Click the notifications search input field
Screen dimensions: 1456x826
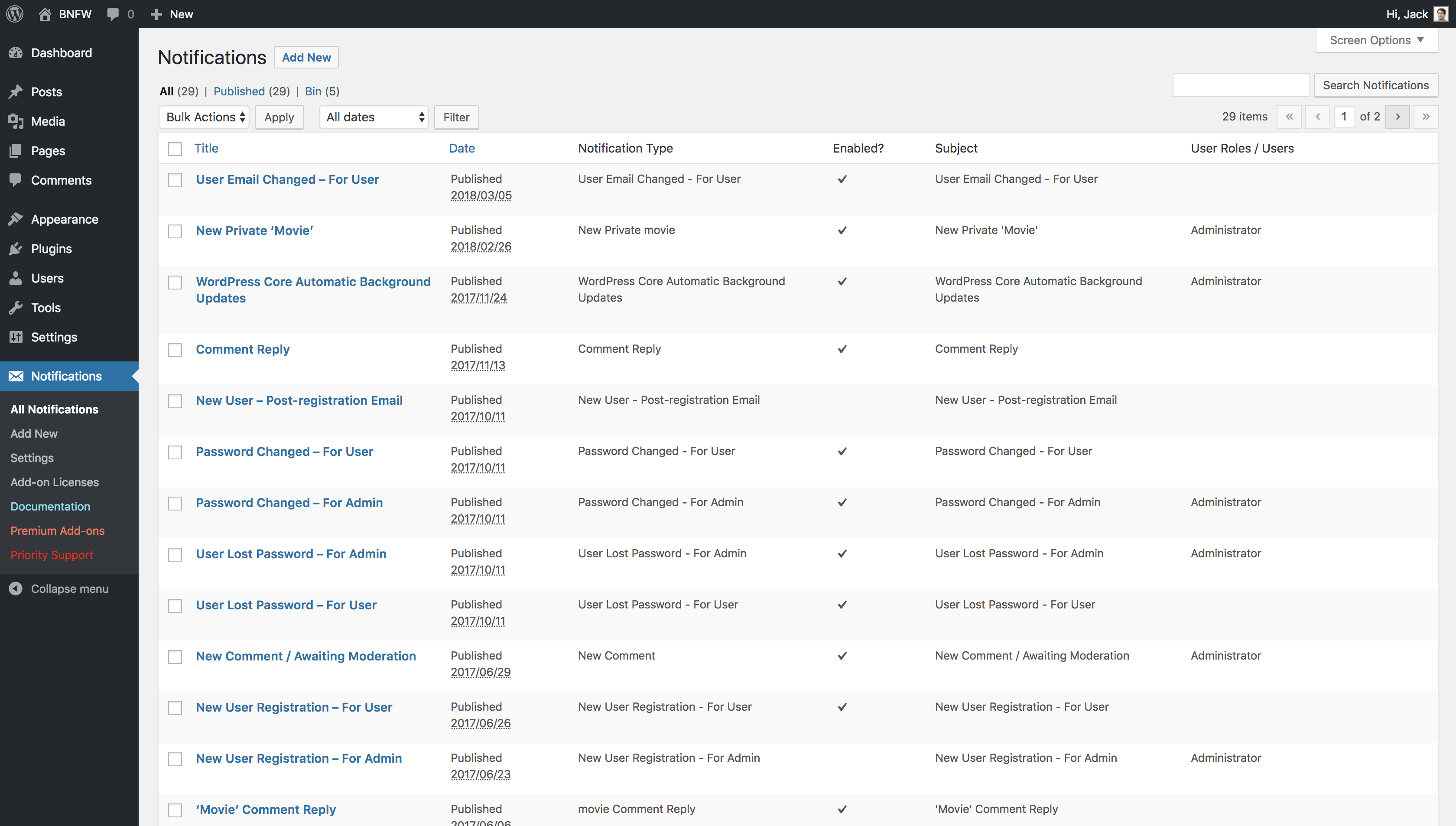[1242, 85]
